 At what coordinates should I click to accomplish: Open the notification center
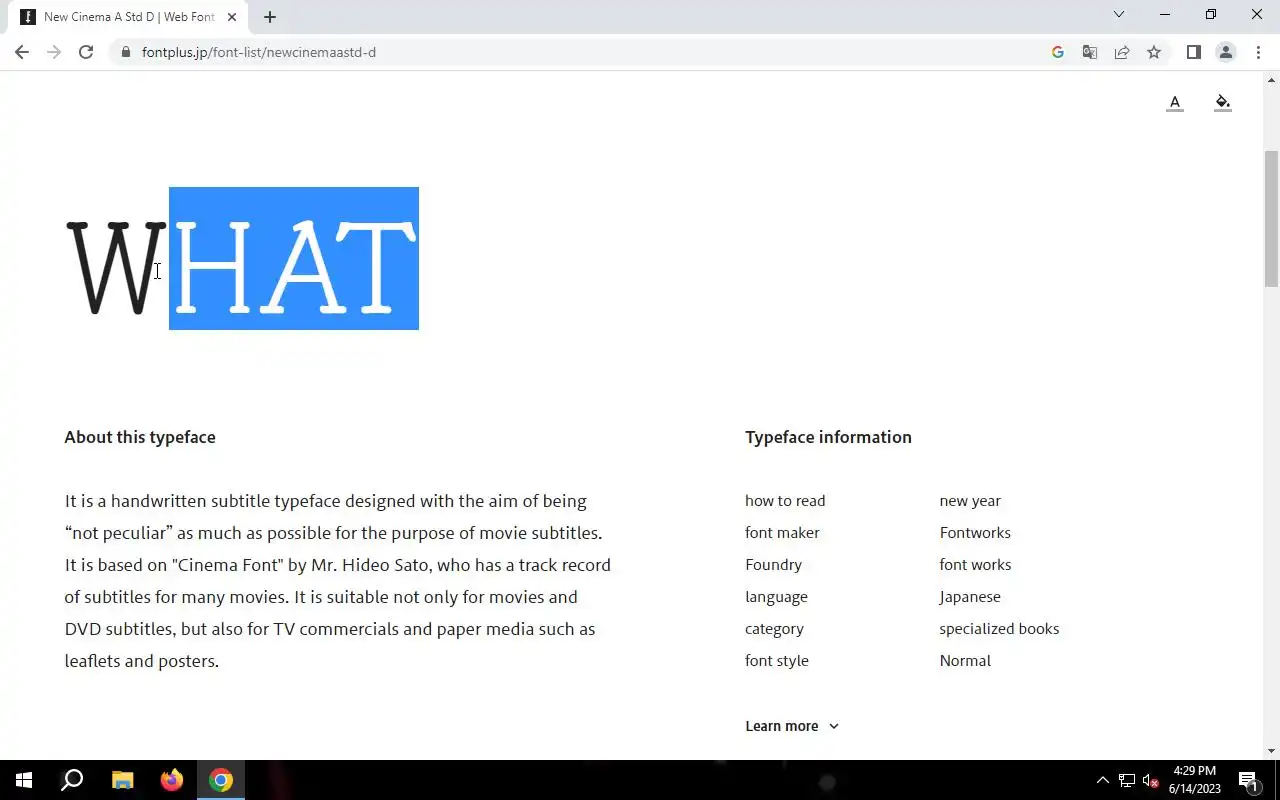(1248, 780)
